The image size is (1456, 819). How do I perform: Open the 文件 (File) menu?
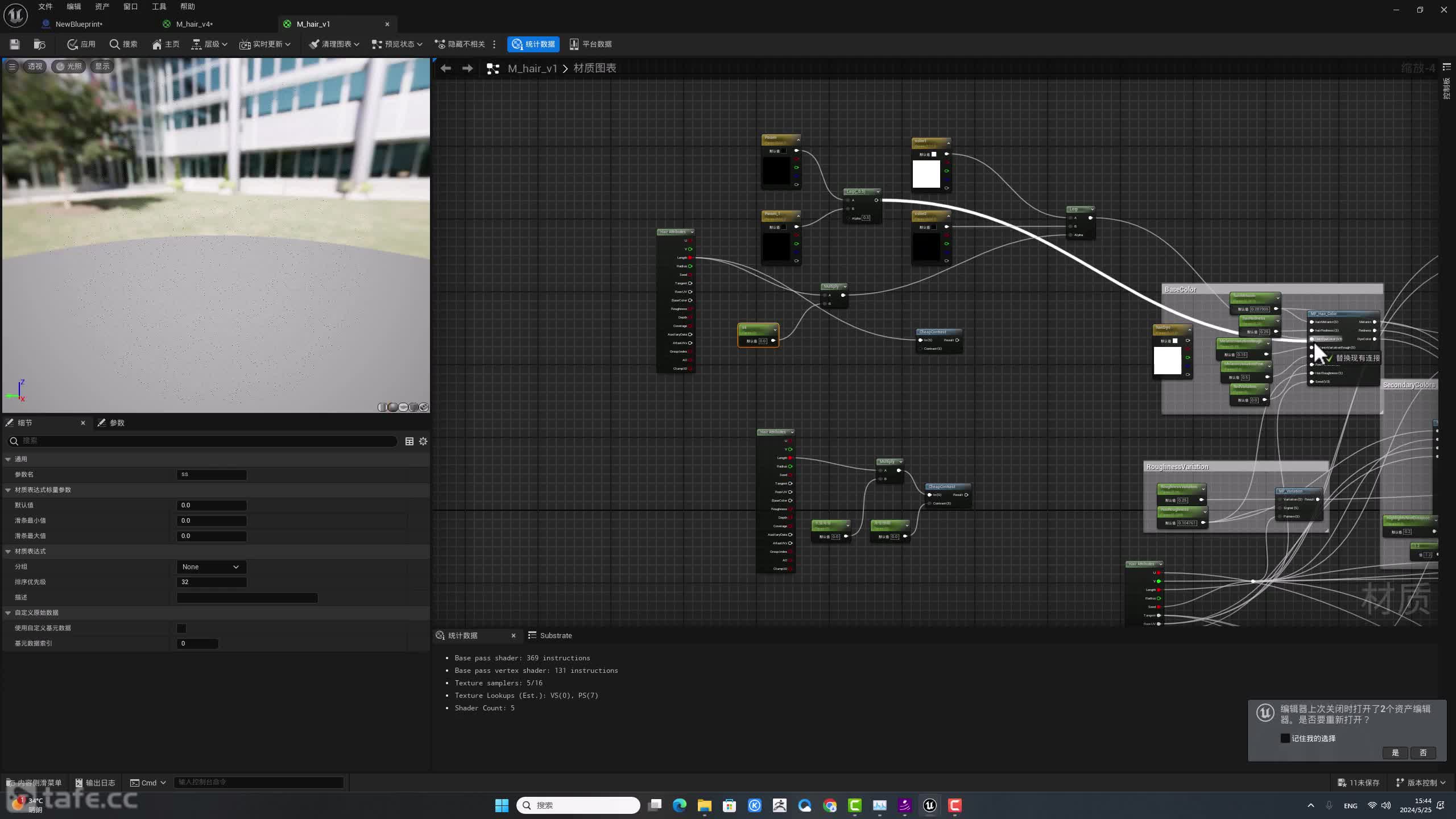[x=45, y=6]
